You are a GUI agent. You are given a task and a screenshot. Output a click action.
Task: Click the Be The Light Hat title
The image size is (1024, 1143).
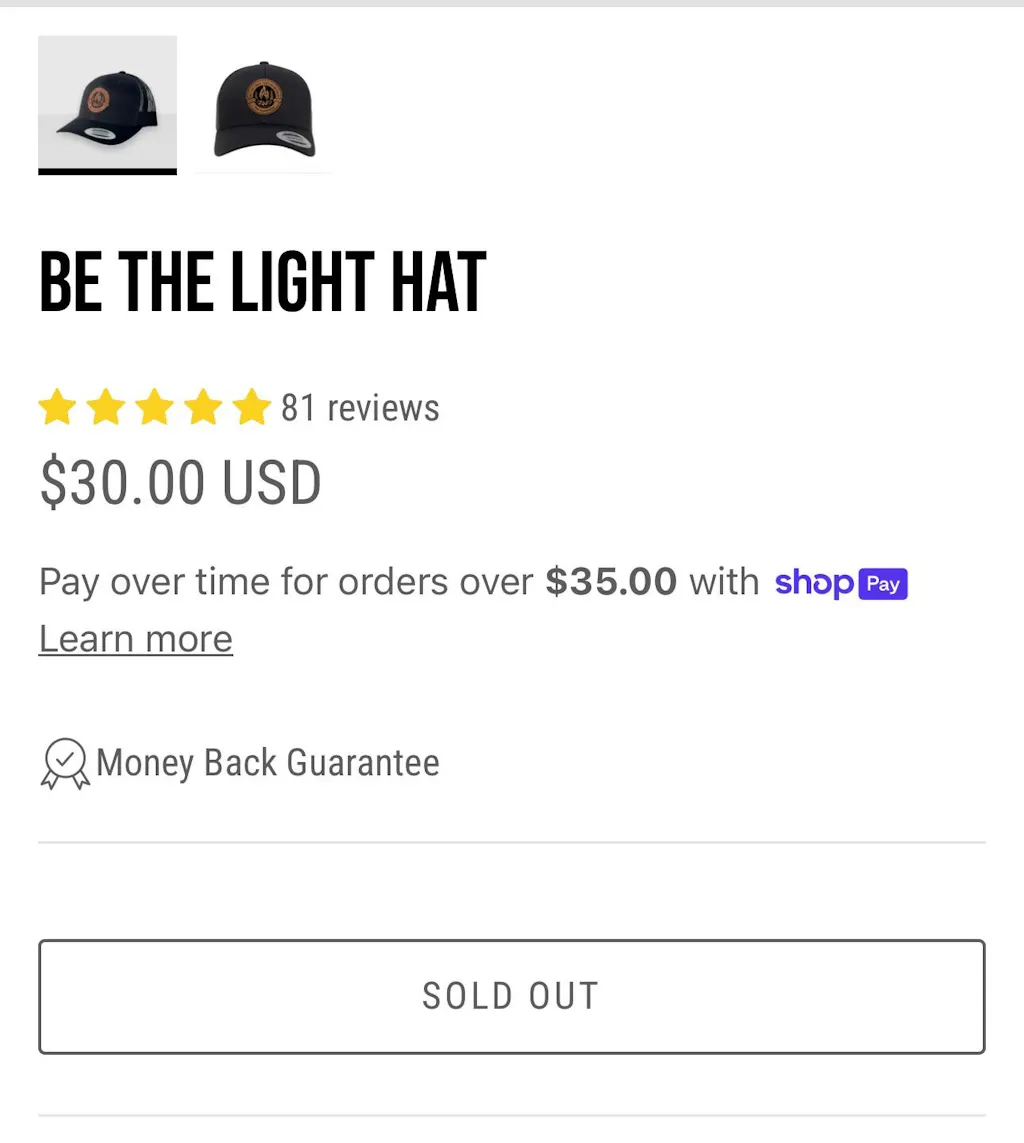click(x=263, y=282)
